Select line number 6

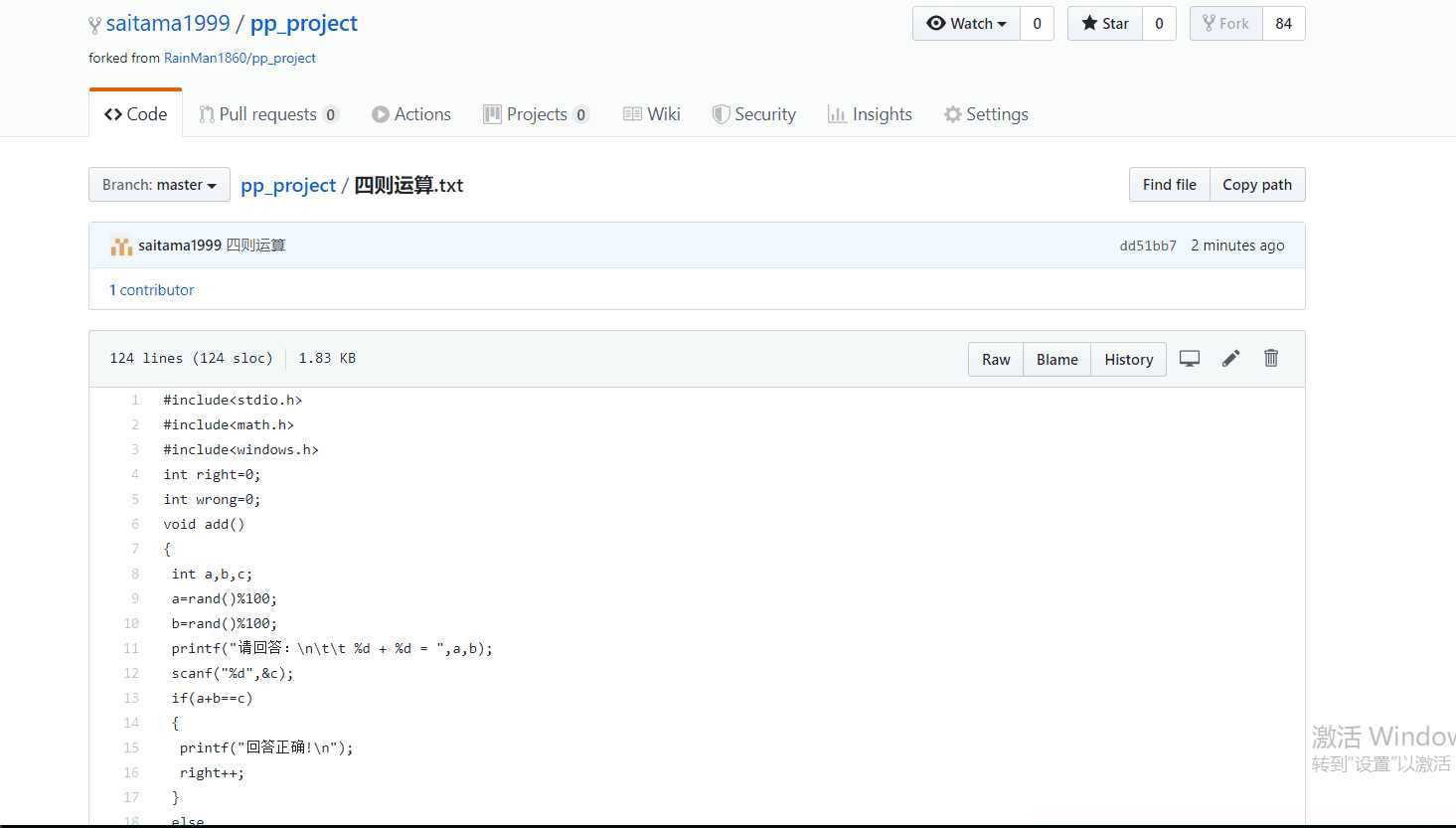click(134, 524)
